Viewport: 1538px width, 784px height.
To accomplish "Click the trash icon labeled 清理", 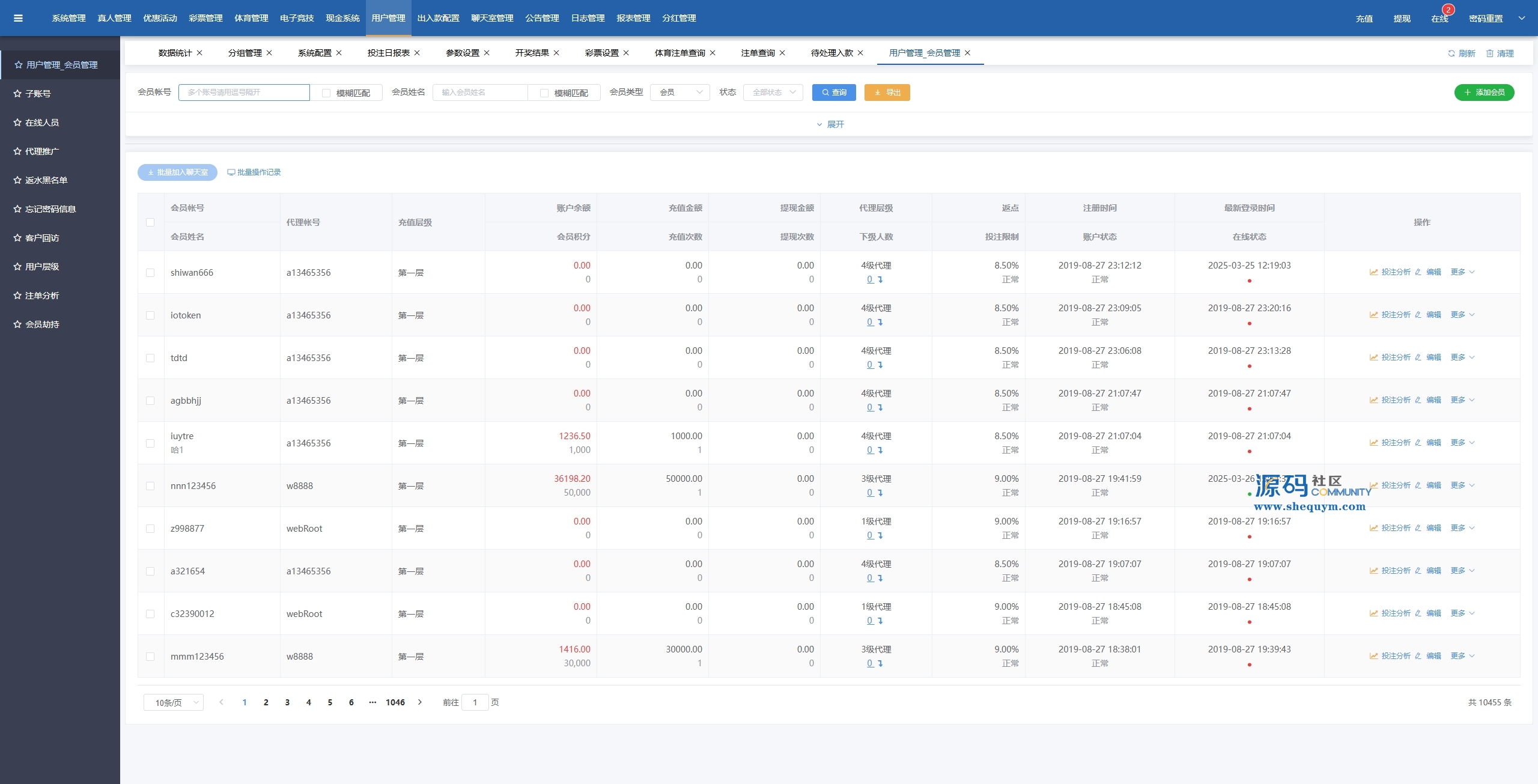I will tap(1489, 53).
